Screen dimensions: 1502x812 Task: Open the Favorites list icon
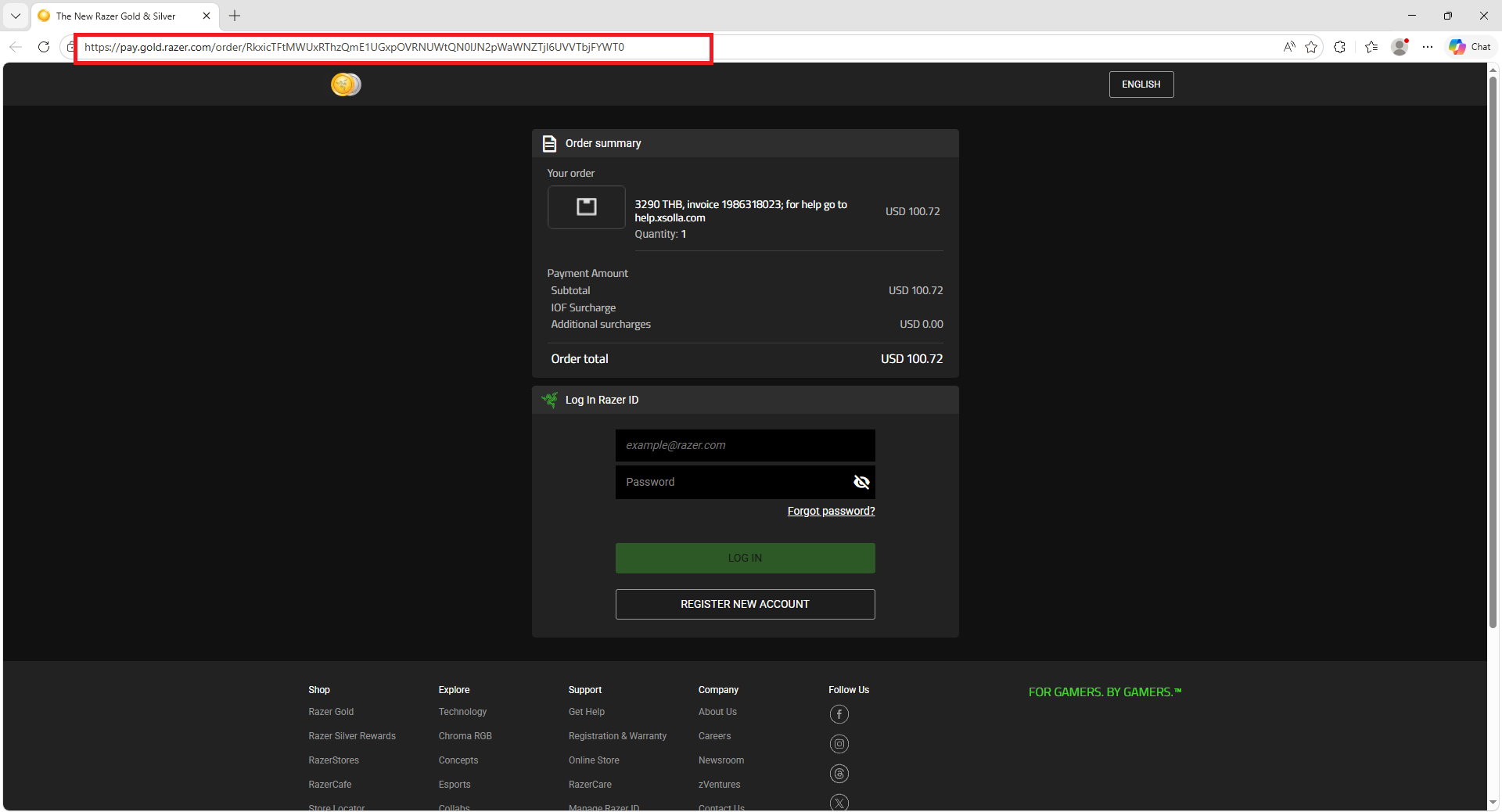pos(1371,47)
